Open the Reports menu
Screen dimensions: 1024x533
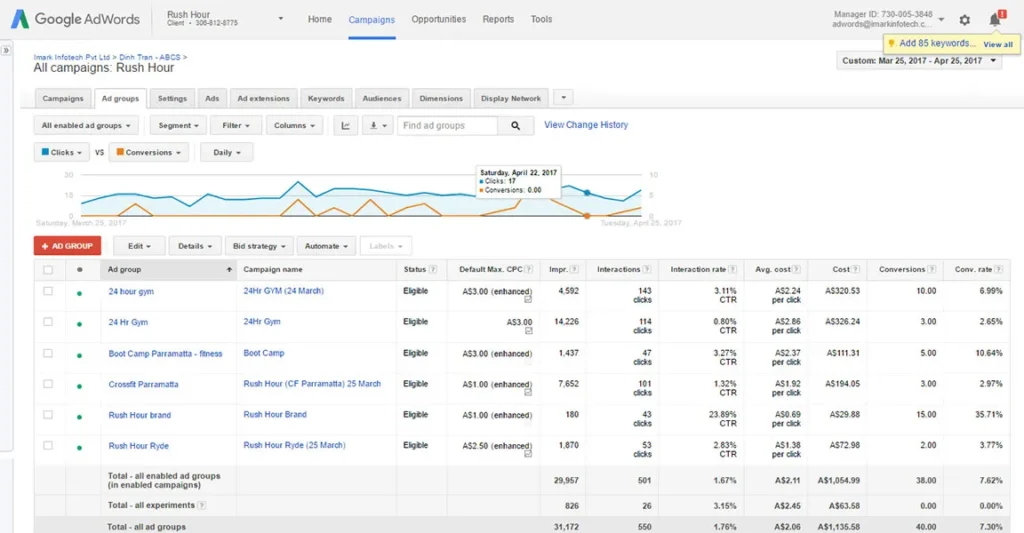498,19
